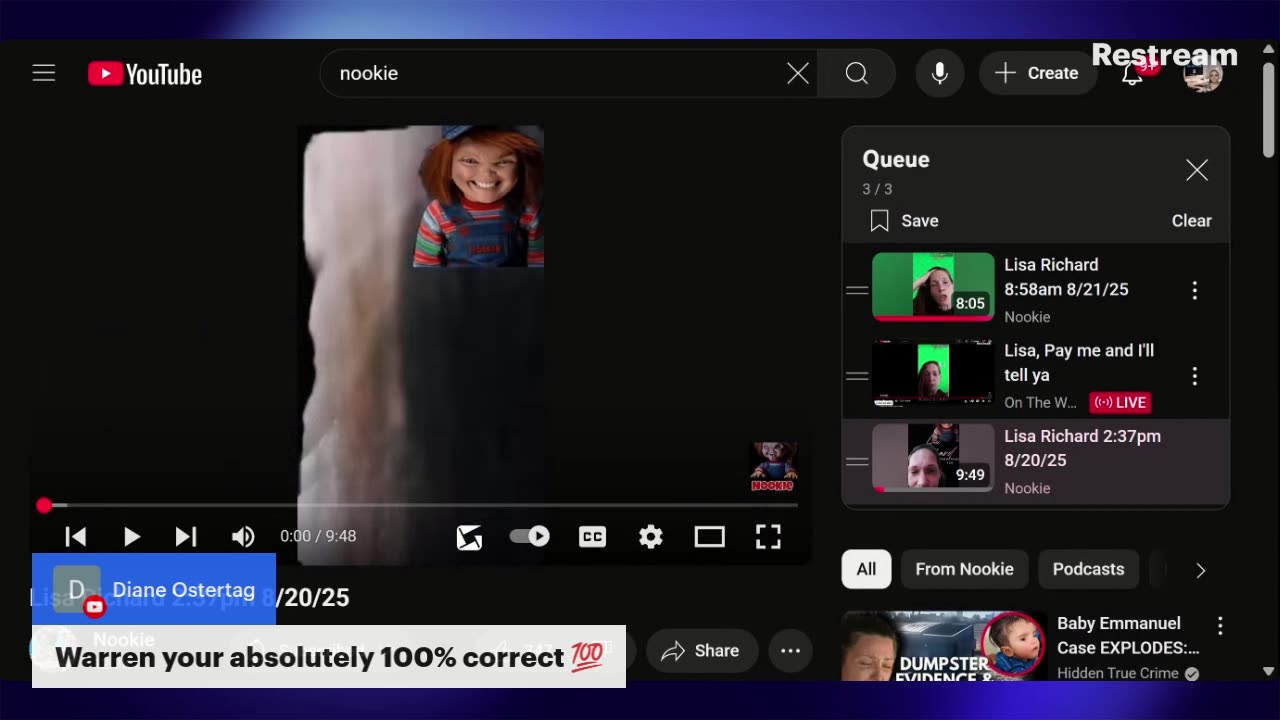Open the Baby Emmanuel Case video thumbnail
The width and height of the screenshot is (1280, 720).
tap(944, 647)
